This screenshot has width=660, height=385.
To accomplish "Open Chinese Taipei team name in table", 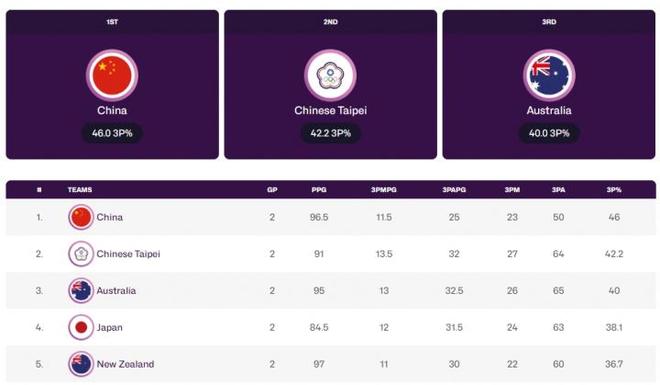I will pos(128,254).
